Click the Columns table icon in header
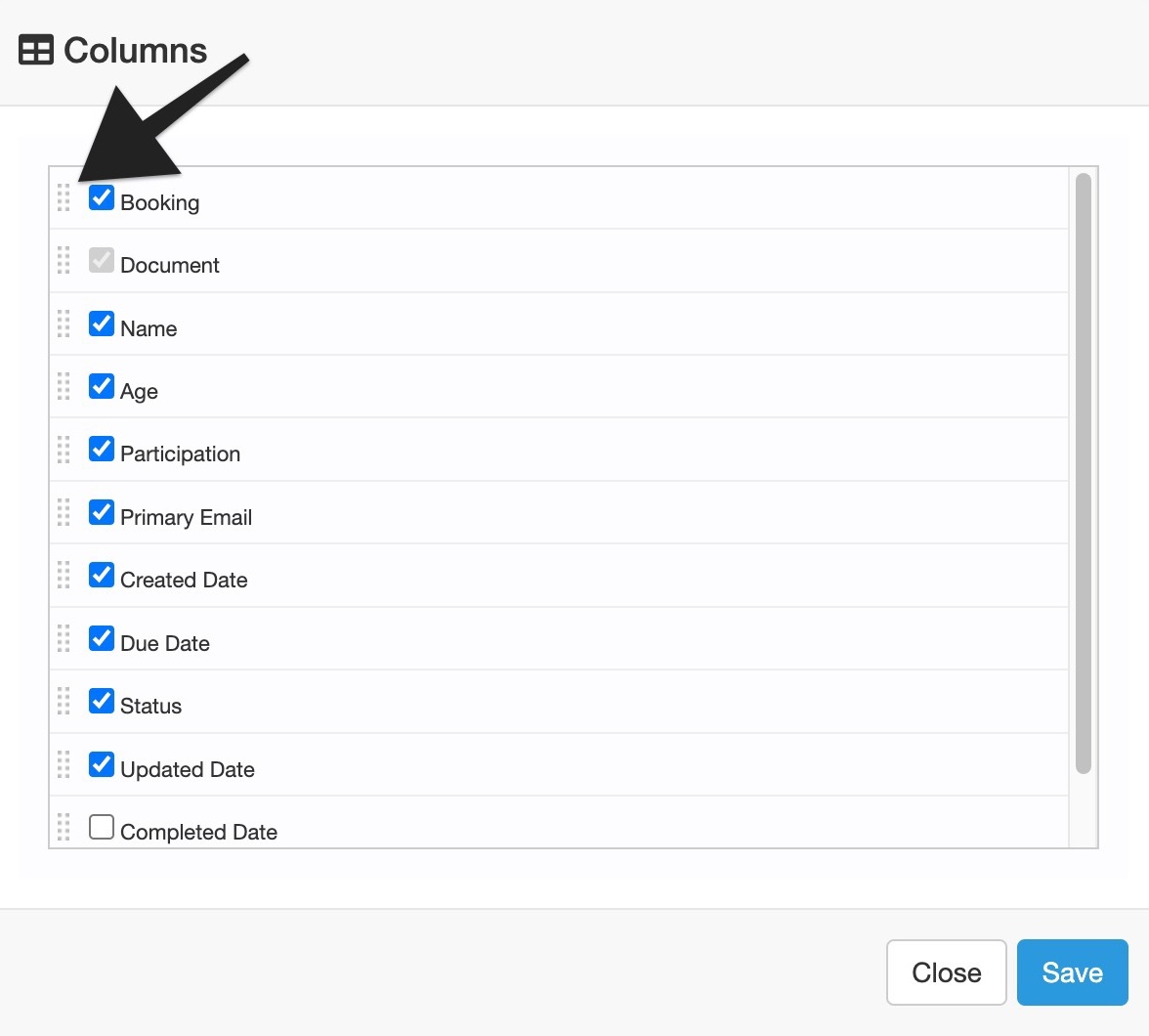This screenshot has height=1036, width=1149. coord(36,50)
